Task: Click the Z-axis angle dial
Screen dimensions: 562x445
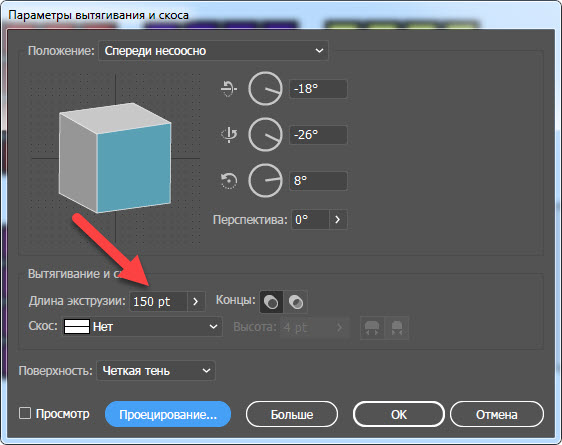Action: point(265,181)
